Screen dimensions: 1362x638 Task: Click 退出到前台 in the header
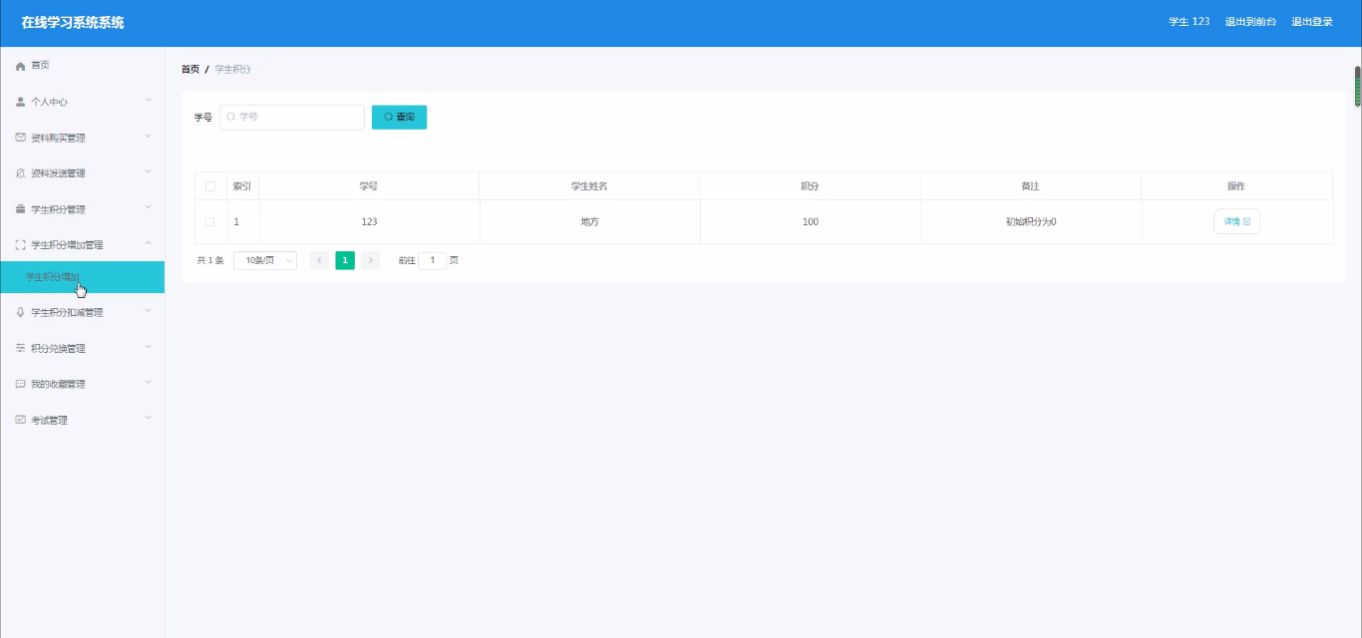point(1251,22)
